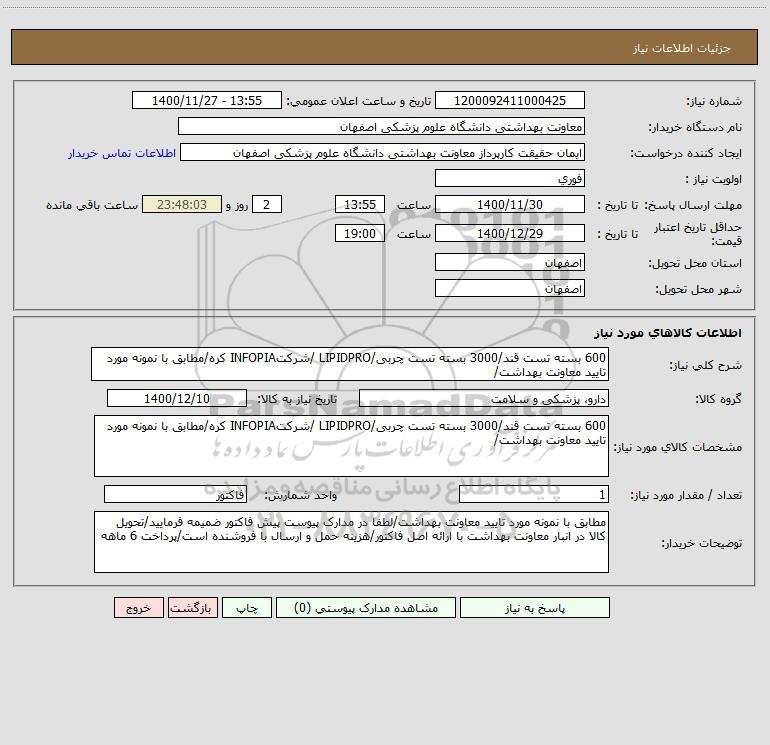The image size is (770, 745).
Task: Click the quantity field showing 1
Action: (x=534, y=495)
